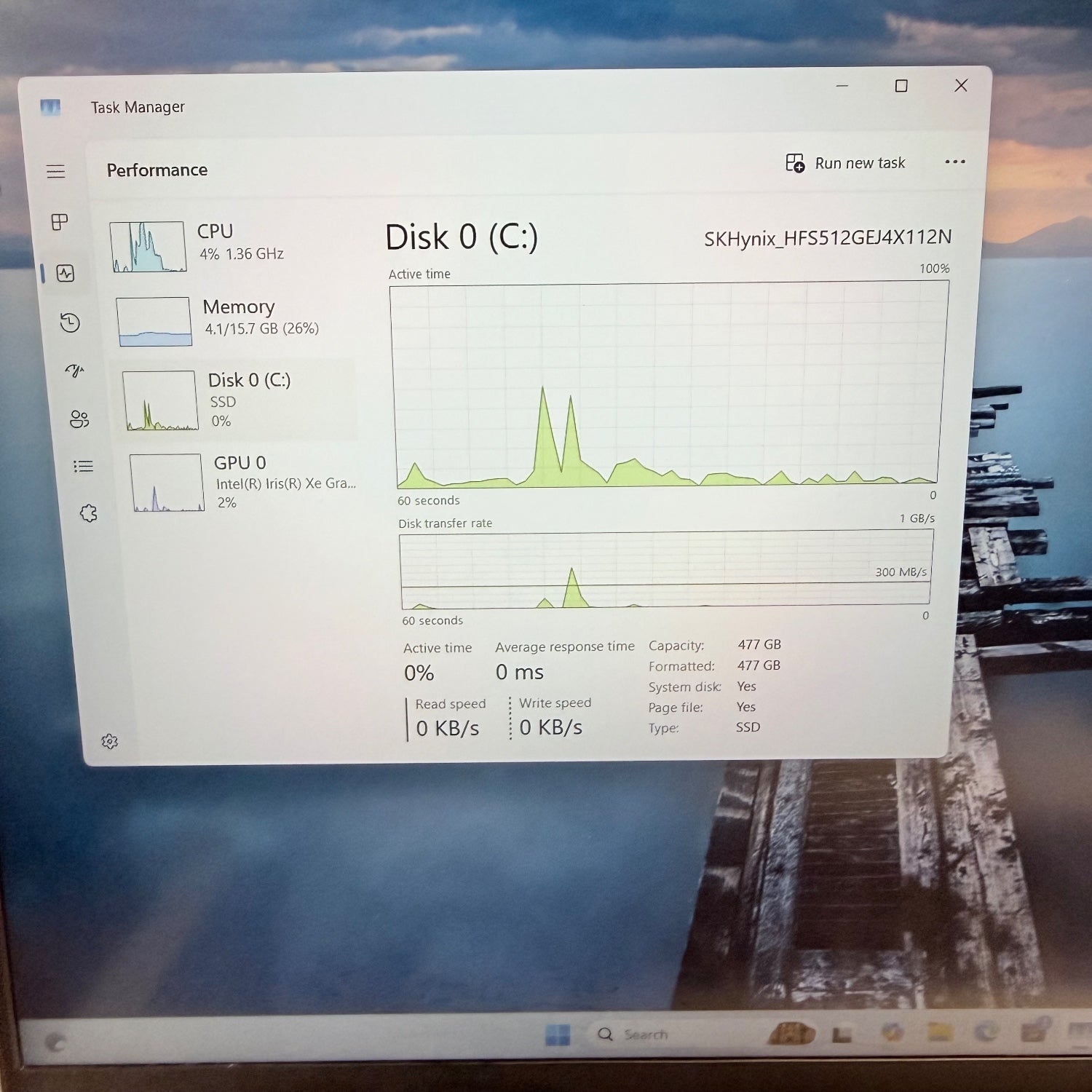This screenshot has width=1092, height=1092.
Task: Select the Performance page icon in sidebar
Action: 66,274
